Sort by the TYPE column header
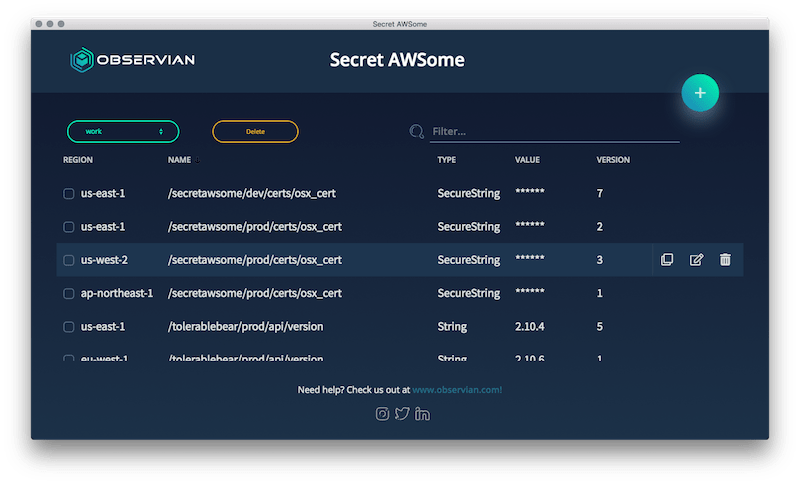The width and height of the screenshot is (800, 484). (446, 160)
